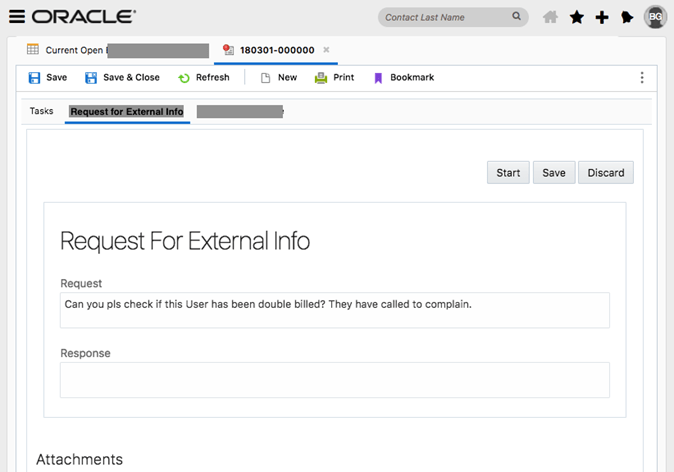The width and height of the screenshot is (674, 472).
Task: Switch to the Tasks tab
Action: click(x=41, y=111)
